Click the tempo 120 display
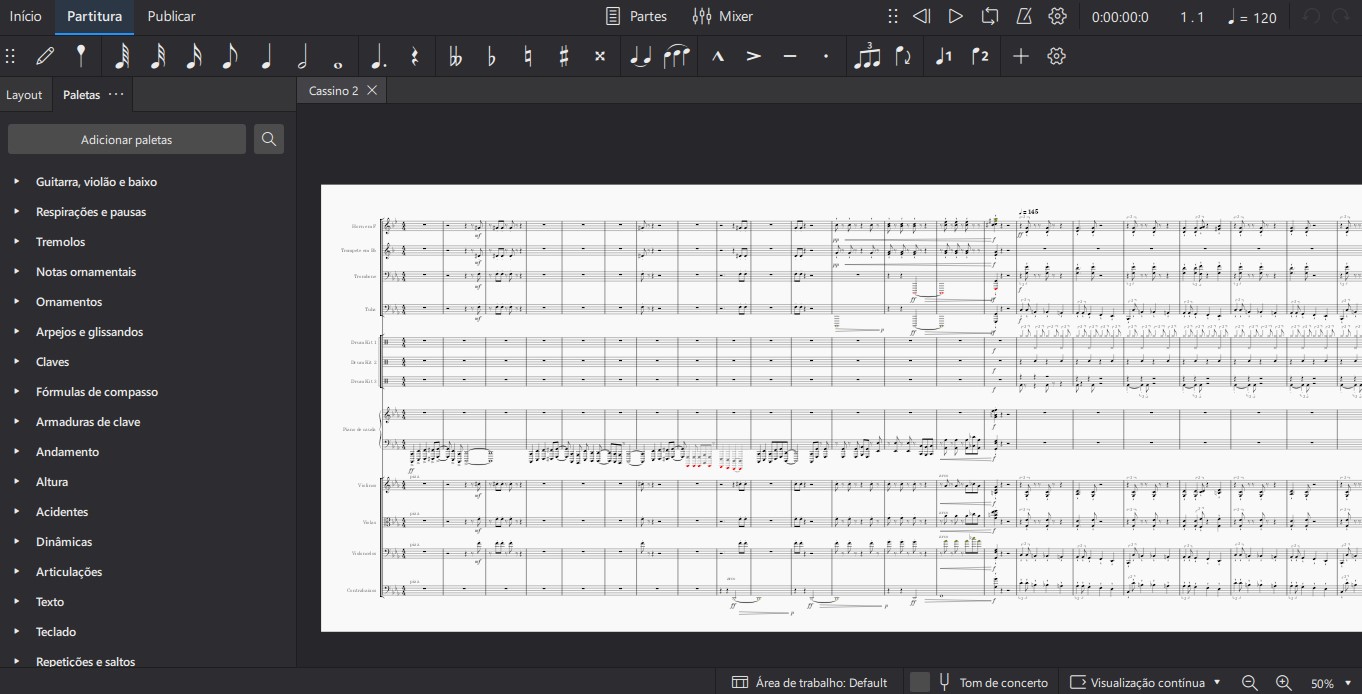Image resolution: width=1362 pixels, height=694 pixels. (x=1252, y=16)
